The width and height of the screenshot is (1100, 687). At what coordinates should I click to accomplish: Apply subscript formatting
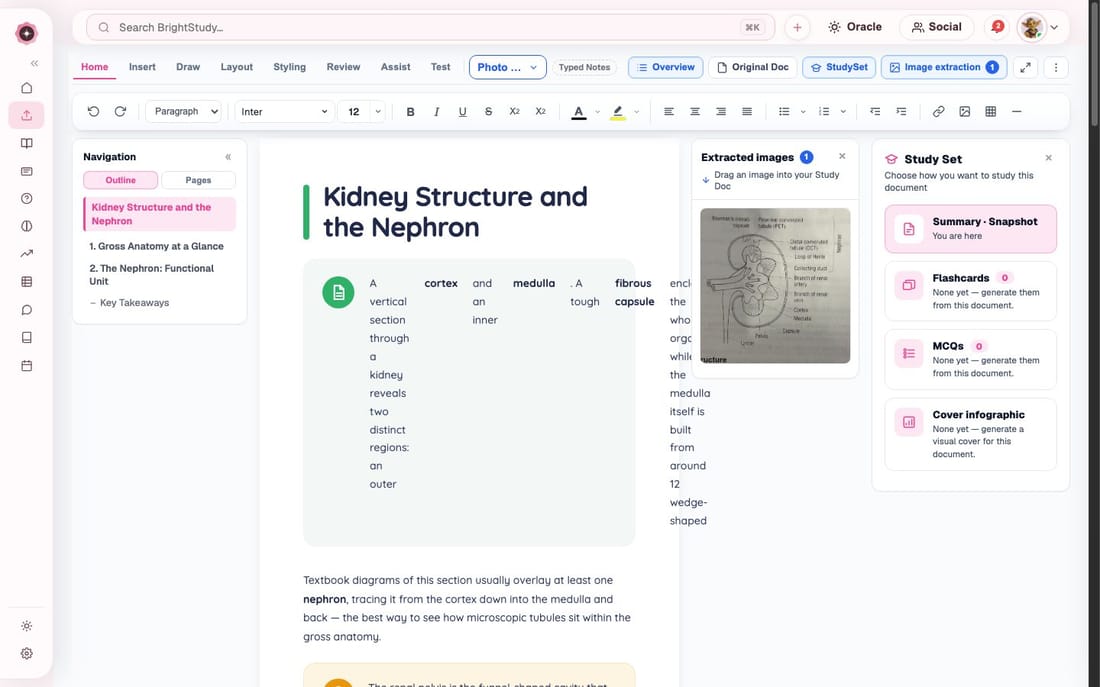pos(514,112)
